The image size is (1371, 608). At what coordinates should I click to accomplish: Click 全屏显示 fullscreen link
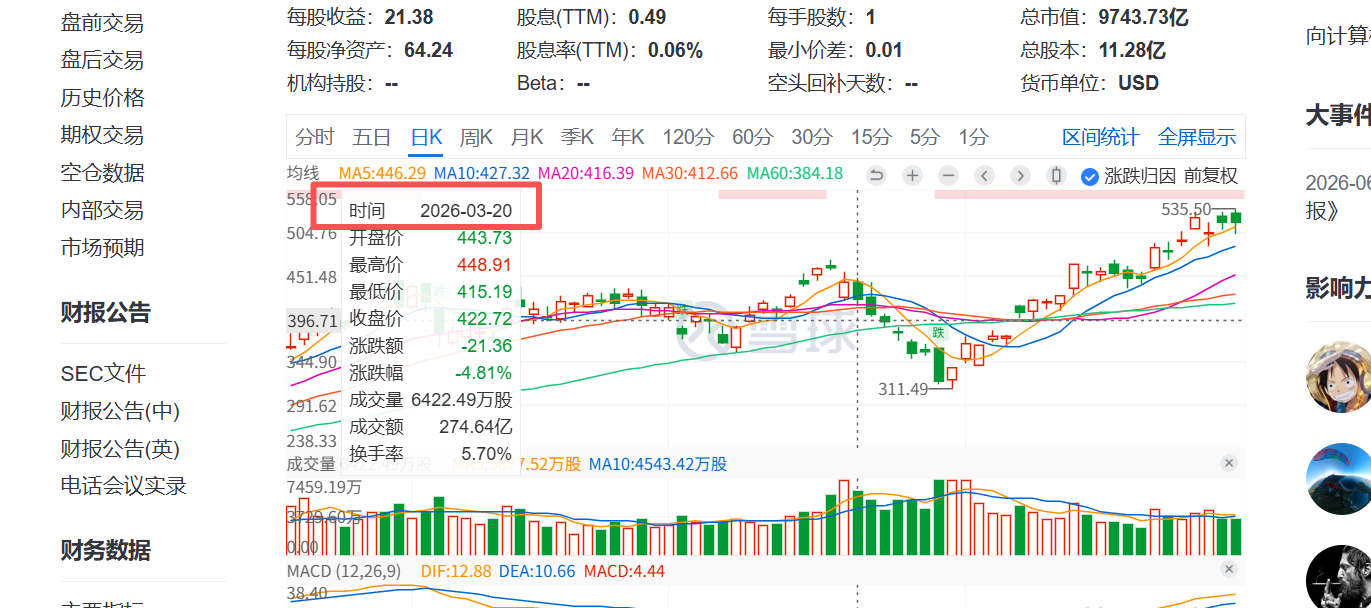(1197, 137)
